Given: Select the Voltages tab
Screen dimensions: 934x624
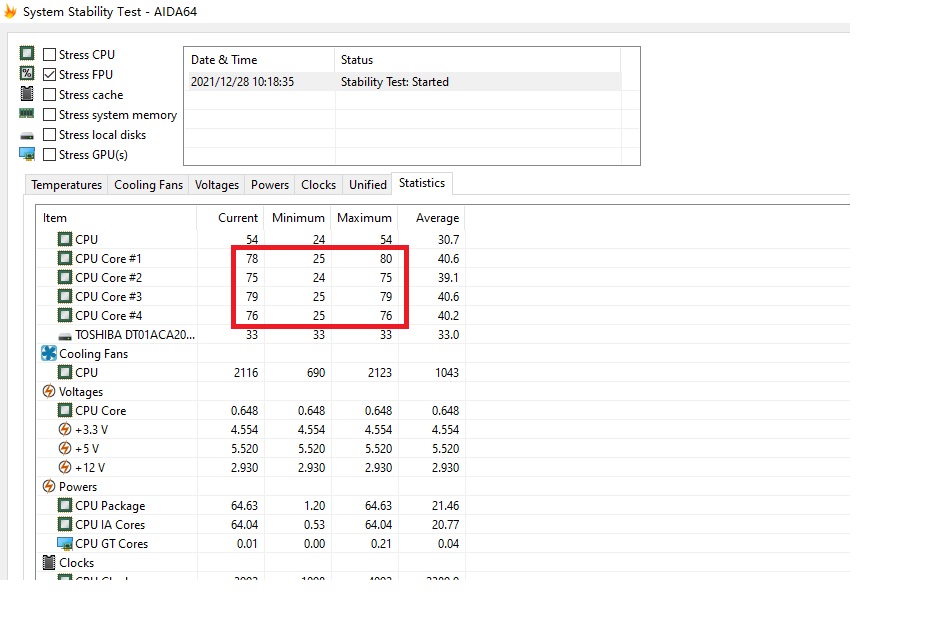Looking at the screenshot, I should (217, 185).
